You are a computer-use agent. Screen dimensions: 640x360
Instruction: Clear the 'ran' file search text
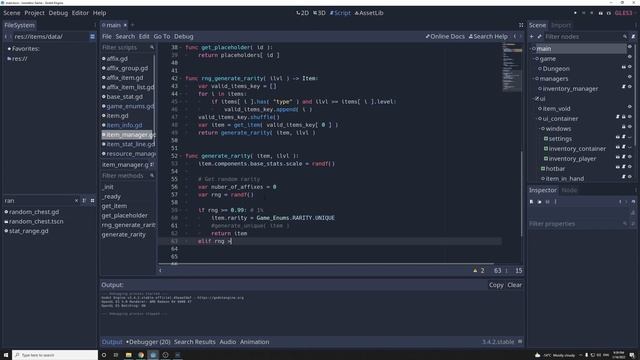coord(76,201)
